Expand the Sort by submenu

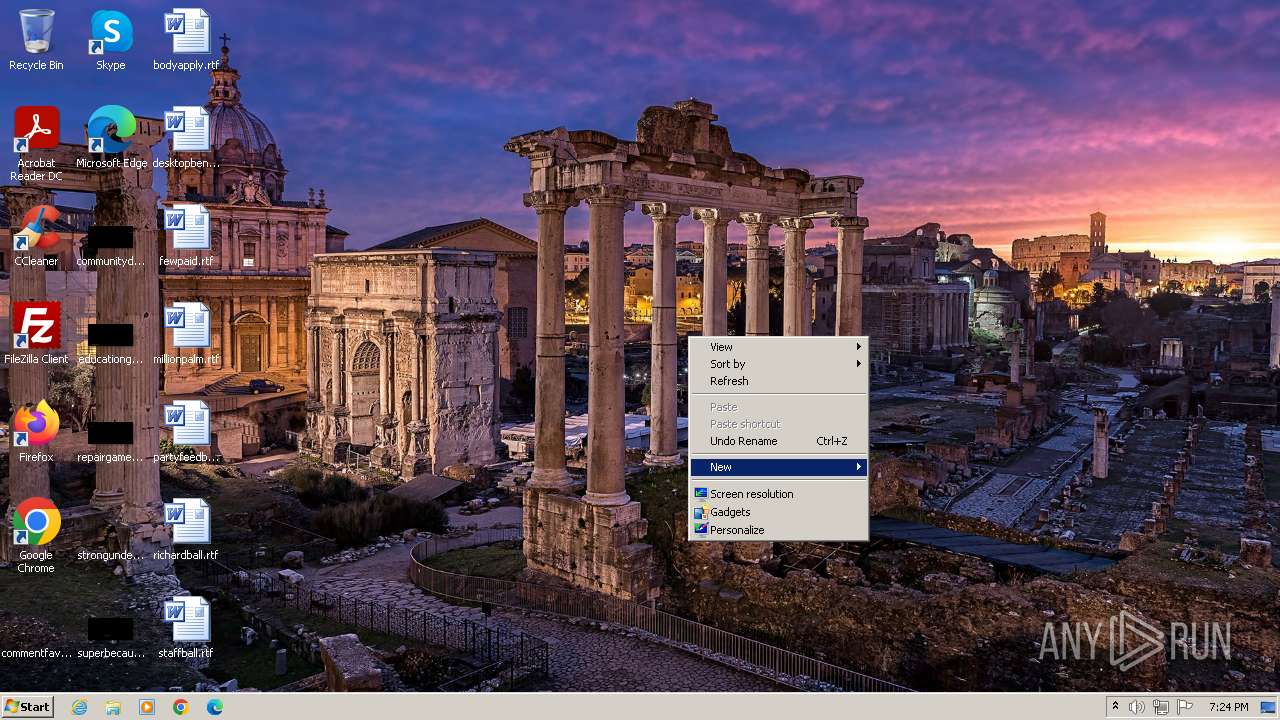click(x=778, y=364)
